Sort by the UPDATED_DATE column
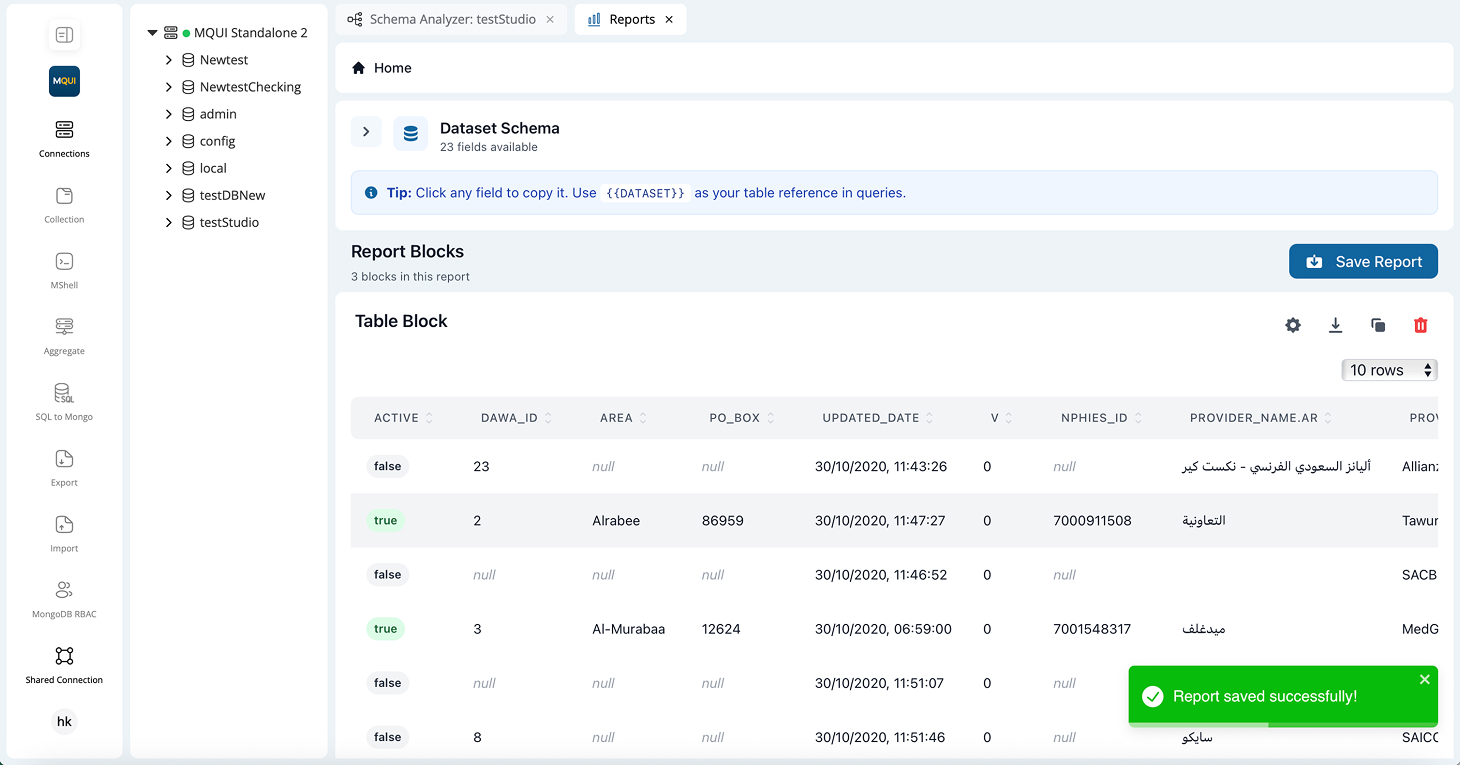 pos(871,418)
